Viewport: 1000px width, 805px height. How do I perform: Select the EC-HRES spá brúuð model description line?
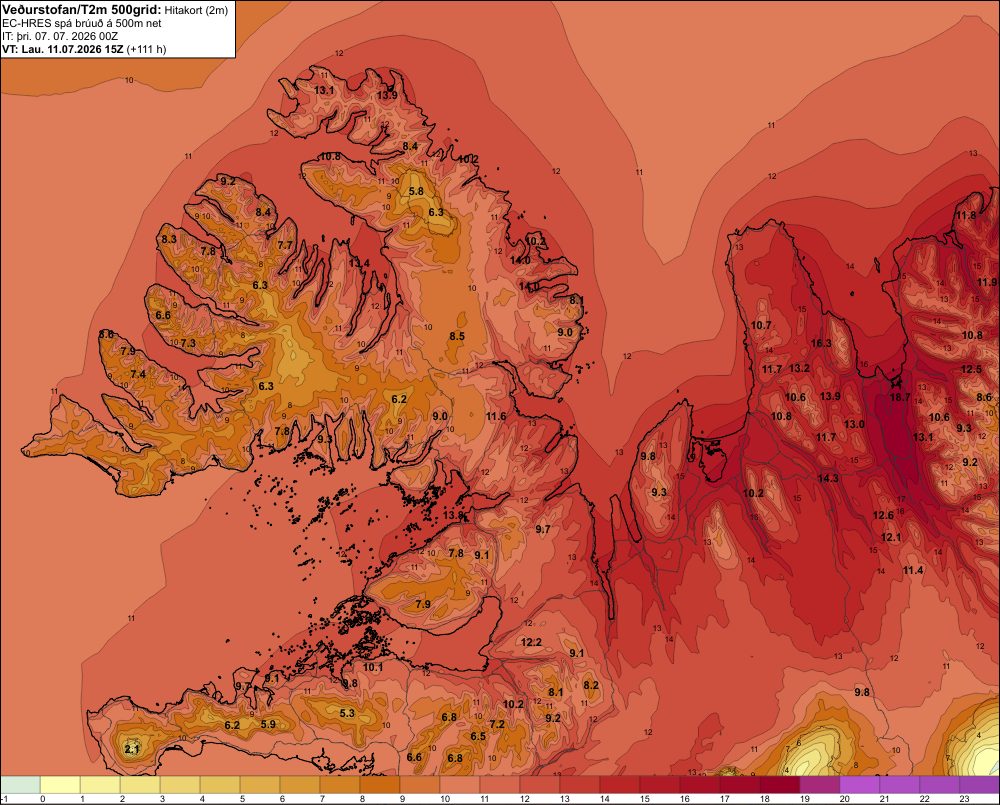click(82, 23)
